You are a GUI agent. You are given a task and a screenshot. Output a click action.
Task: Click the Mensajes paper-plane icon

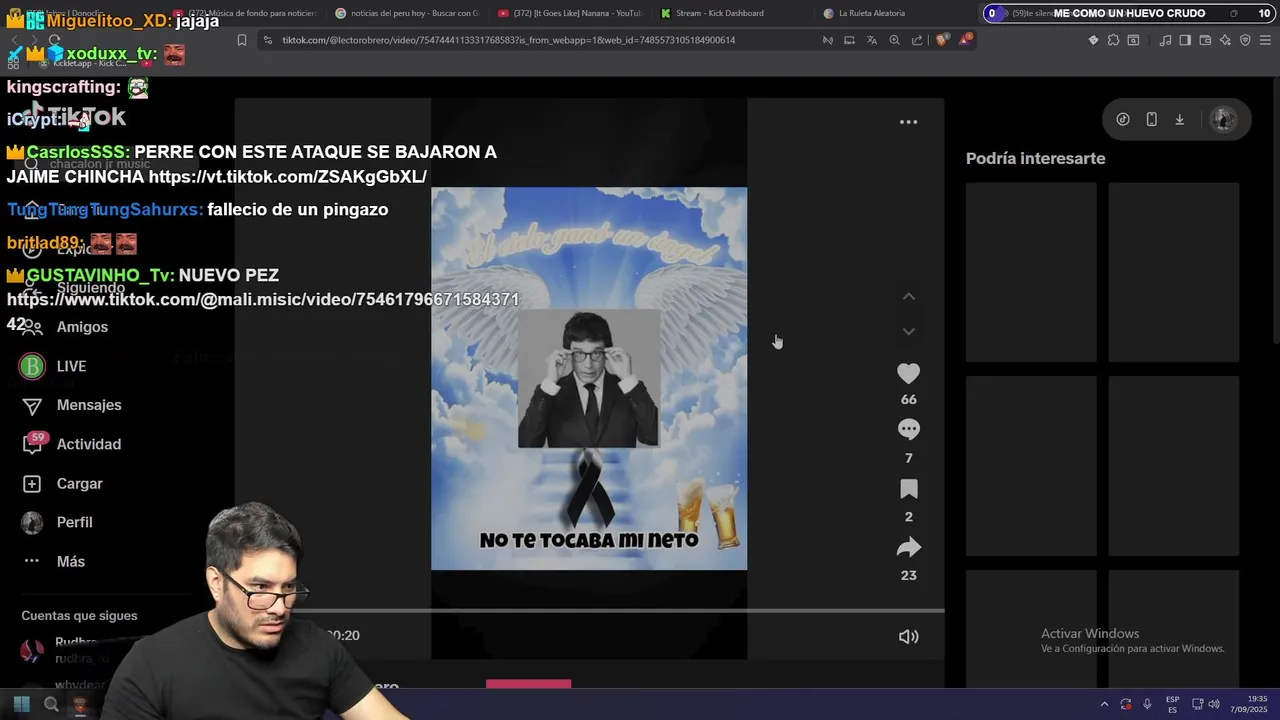click(32, 405)
